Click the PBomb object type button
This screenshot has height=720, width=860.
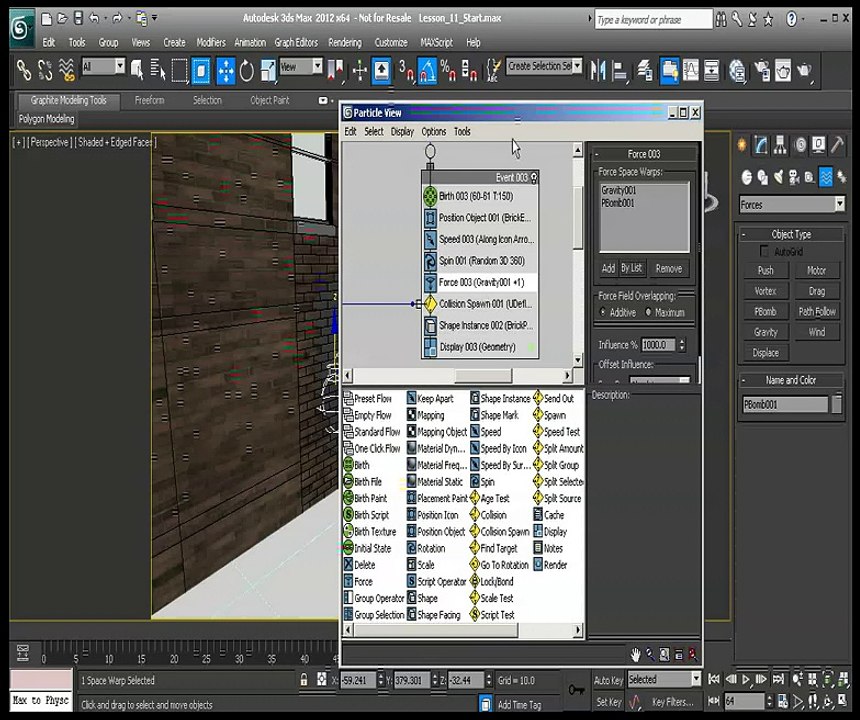[766, 311]
